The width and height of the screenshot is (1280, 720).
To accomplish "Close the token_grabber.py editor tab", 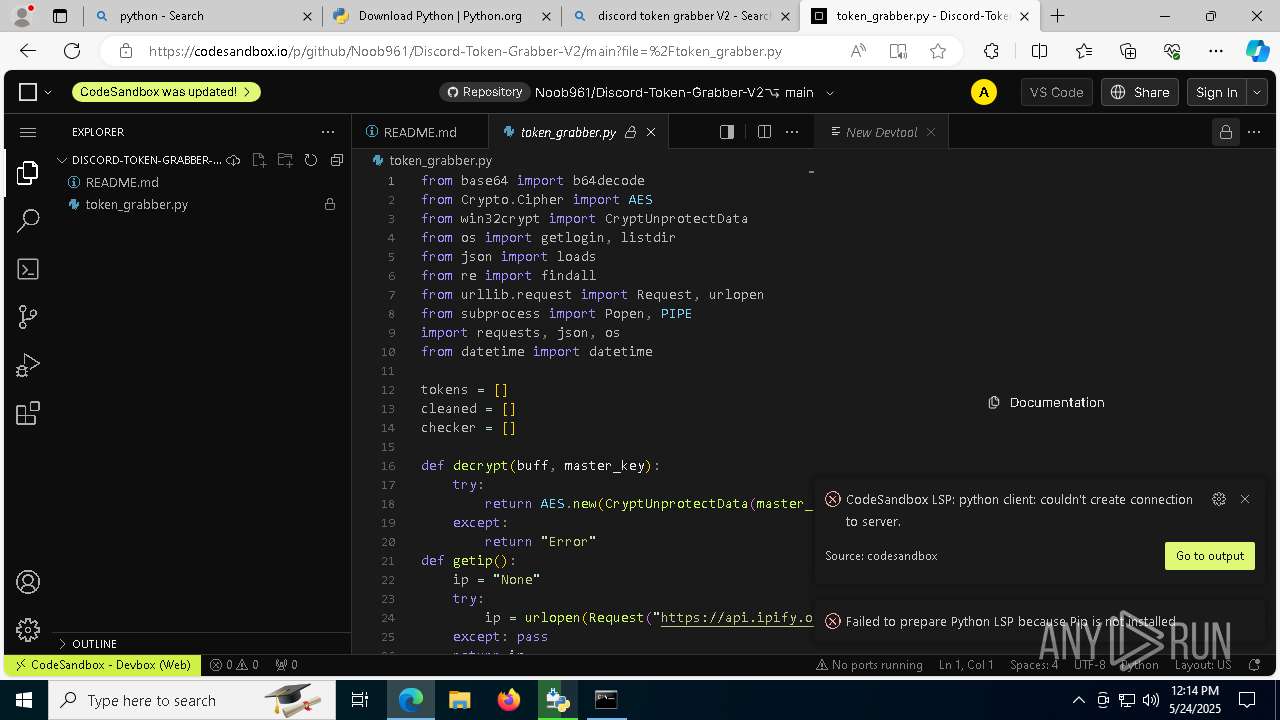I will click(x=651, y=132).
